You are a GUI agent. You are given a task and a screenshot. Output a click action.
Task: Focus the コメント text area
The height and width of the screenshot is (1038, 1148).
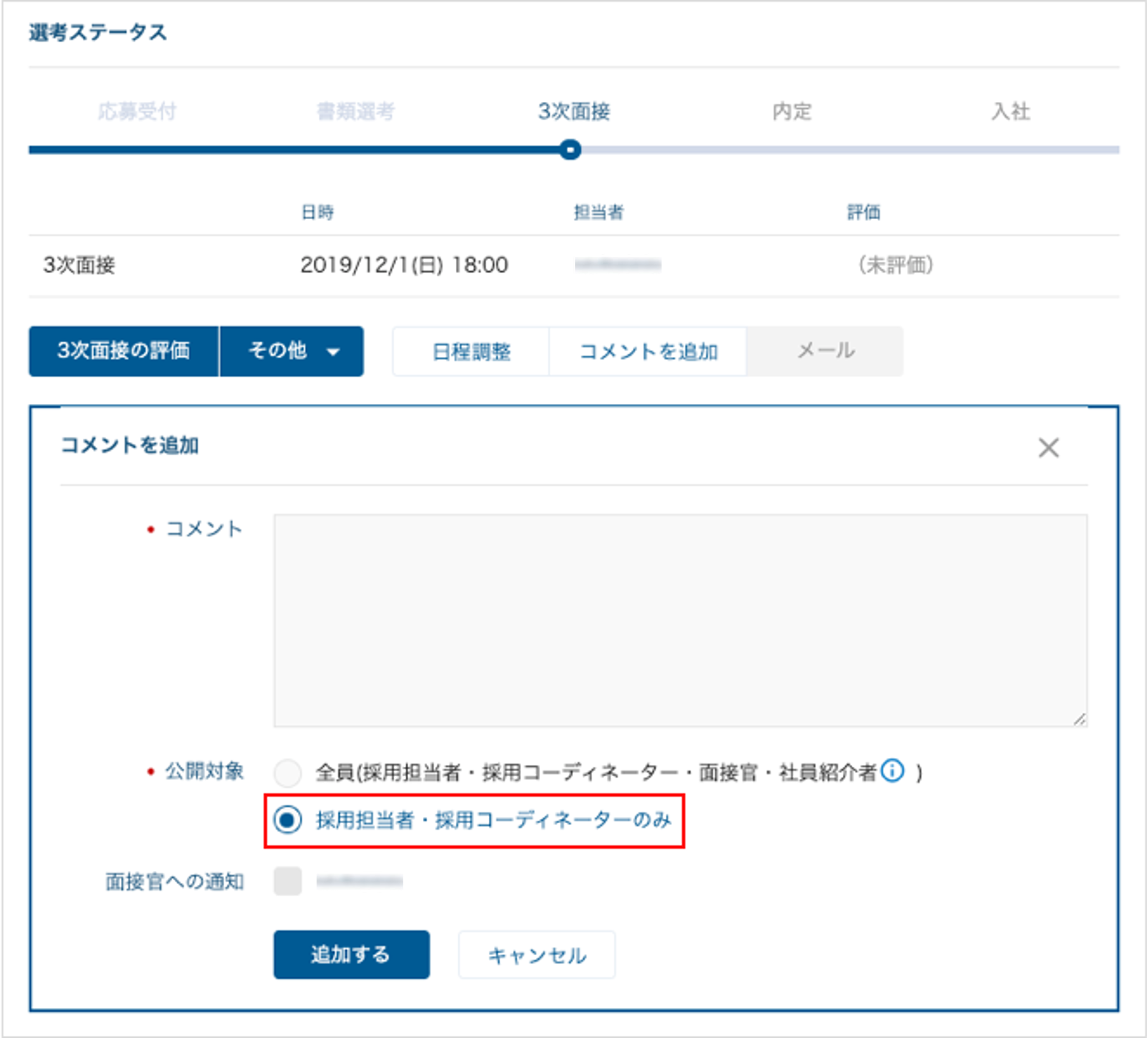(x=681, y=621)
